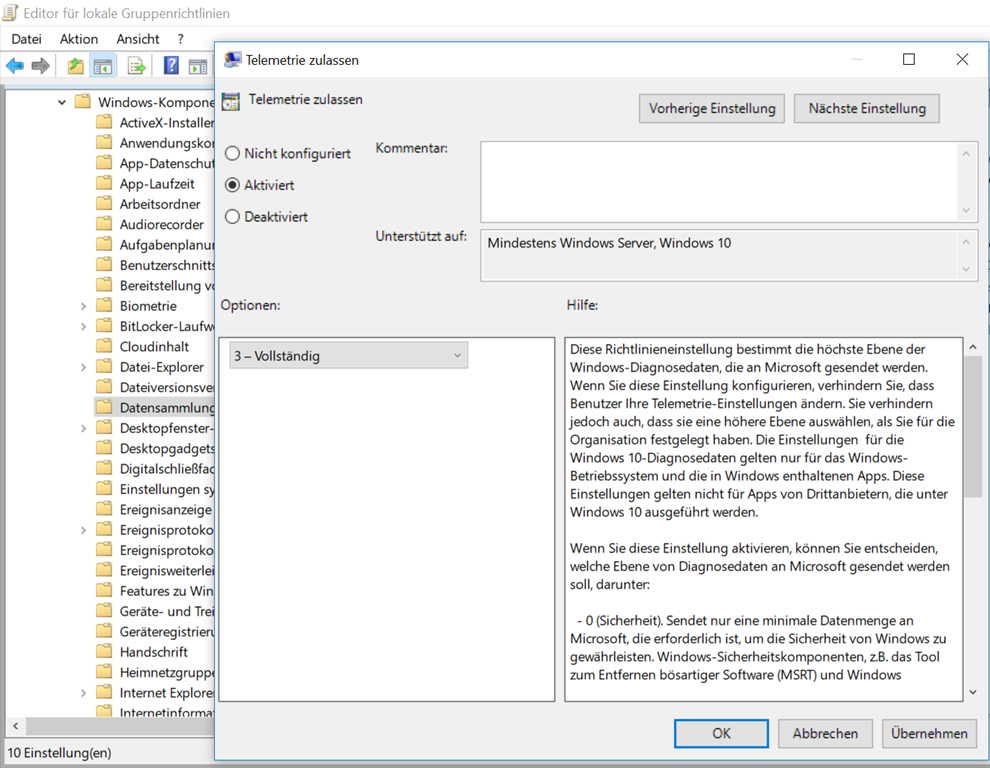The width and height of the screenshot is (990, 768).
Task: Click the Cloudinhalt folder icon
Action: coord(104,346)
